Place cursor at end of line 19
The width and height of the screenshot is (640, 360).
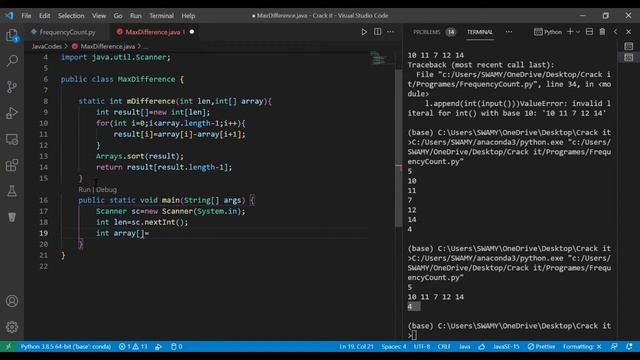(149, 233)
